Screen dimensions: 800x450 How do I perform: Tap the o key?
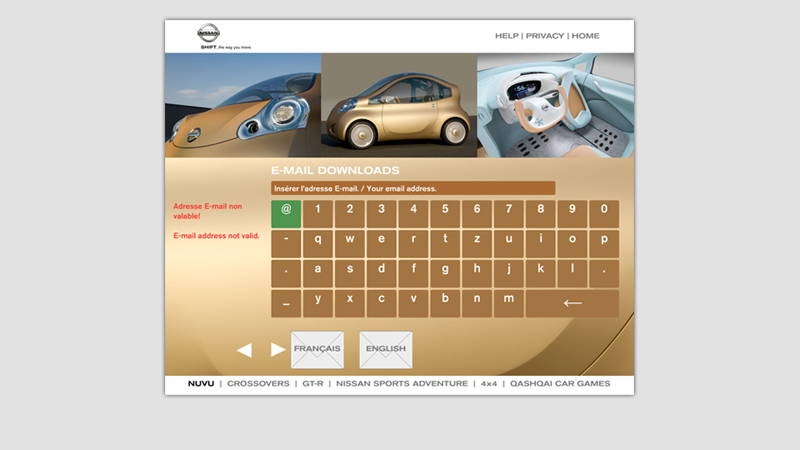(572, 244)
